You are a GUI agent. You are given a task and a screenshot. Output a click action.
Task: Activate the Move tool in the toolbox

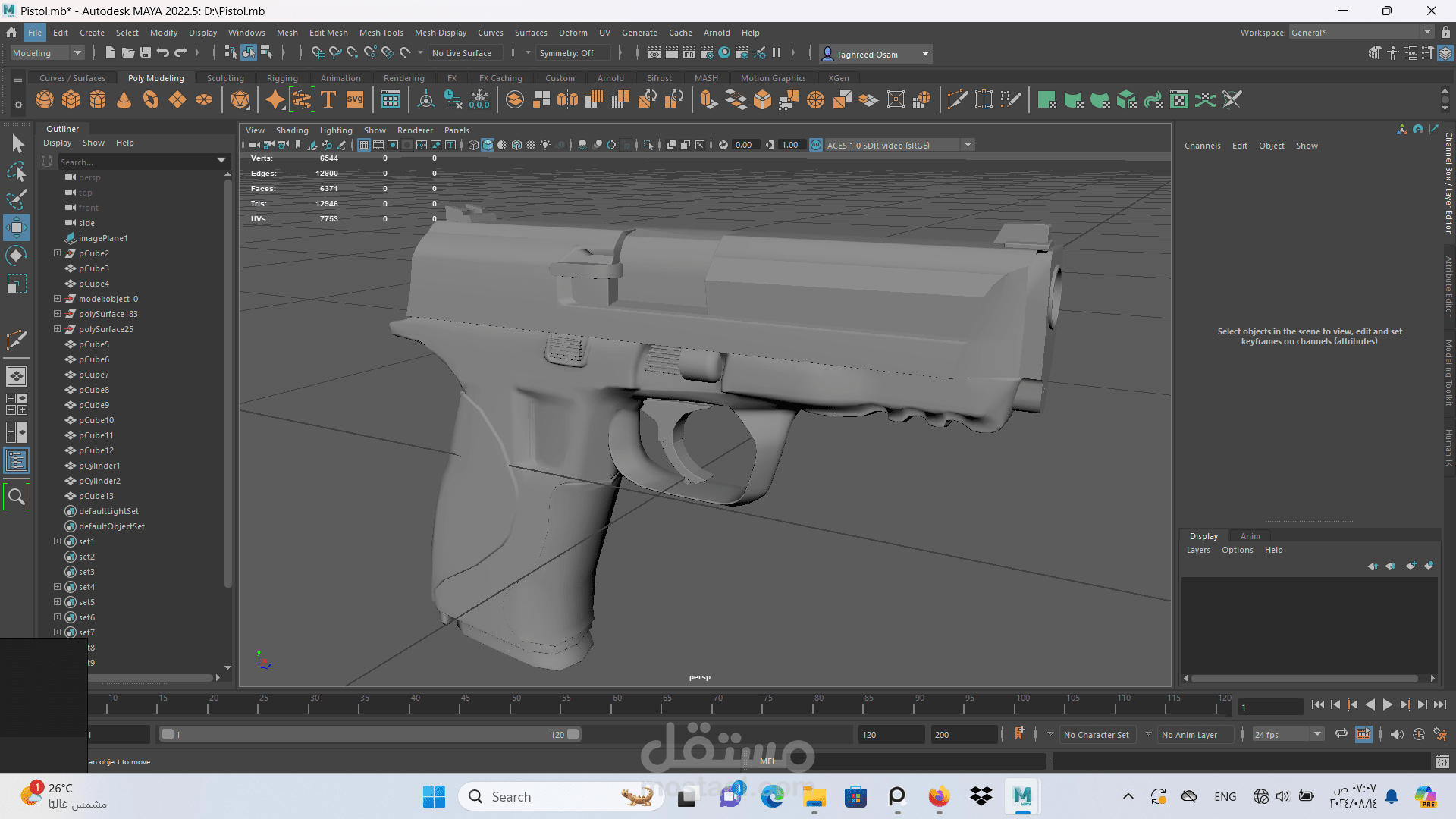pos(17,227)
